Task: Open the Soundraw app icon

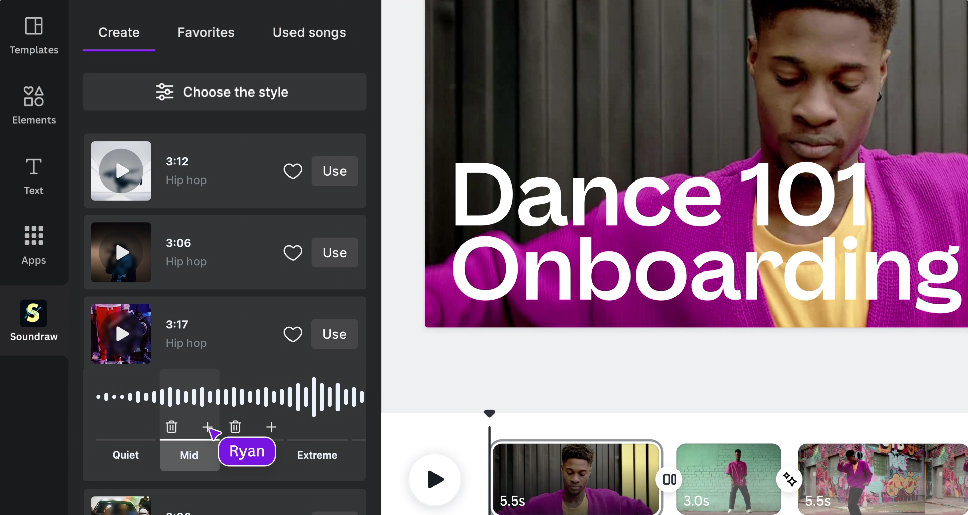Action: (x=34, y=320)
